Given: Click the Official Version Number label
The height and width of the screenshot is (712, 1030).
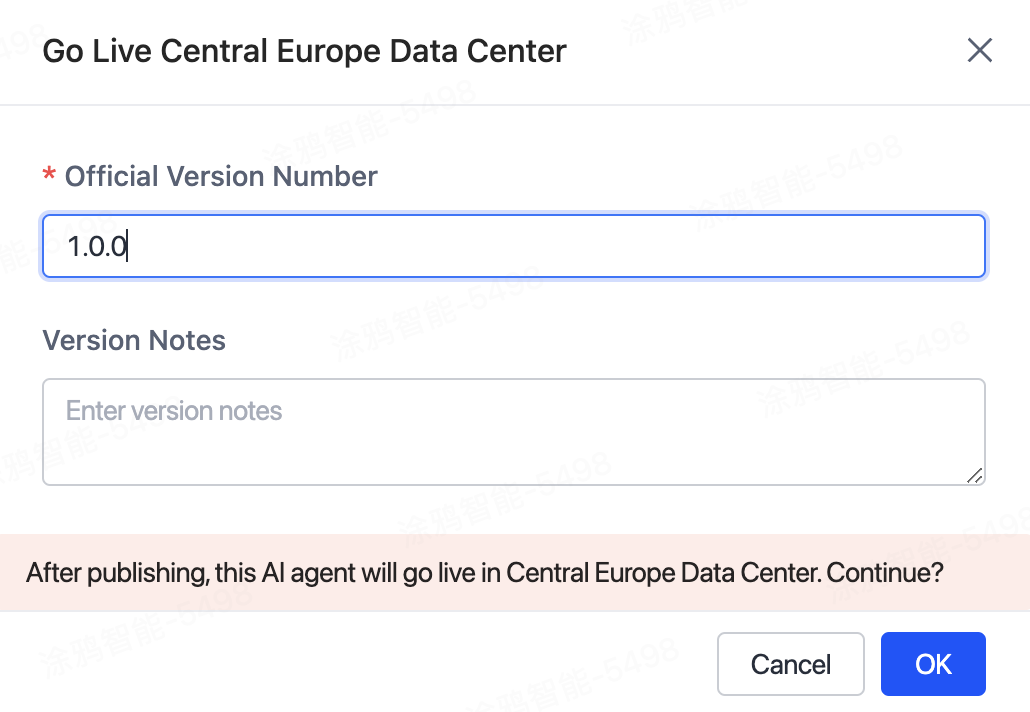Looking at the screenshot, I should coord(221,177).
